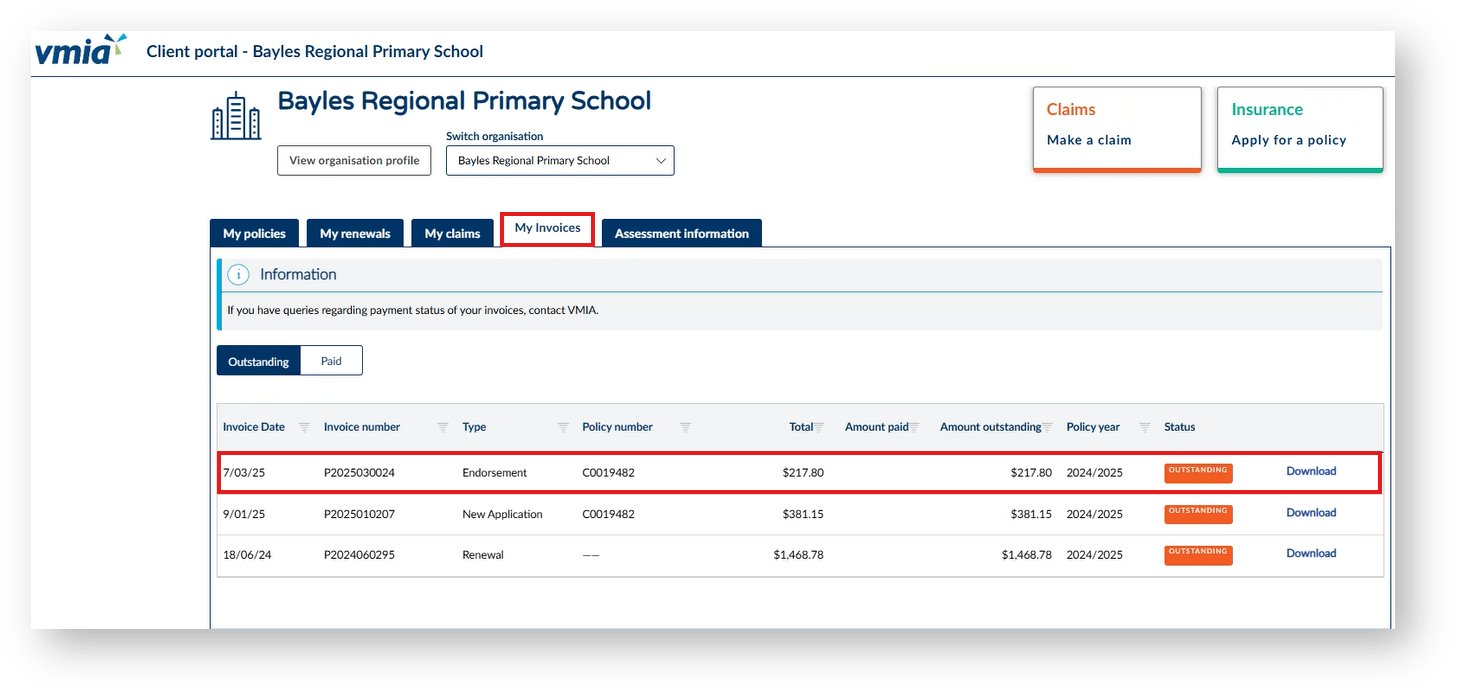Select invoice date 18/06/24 cell
The image size is (1457, 691).
(247, 555)
